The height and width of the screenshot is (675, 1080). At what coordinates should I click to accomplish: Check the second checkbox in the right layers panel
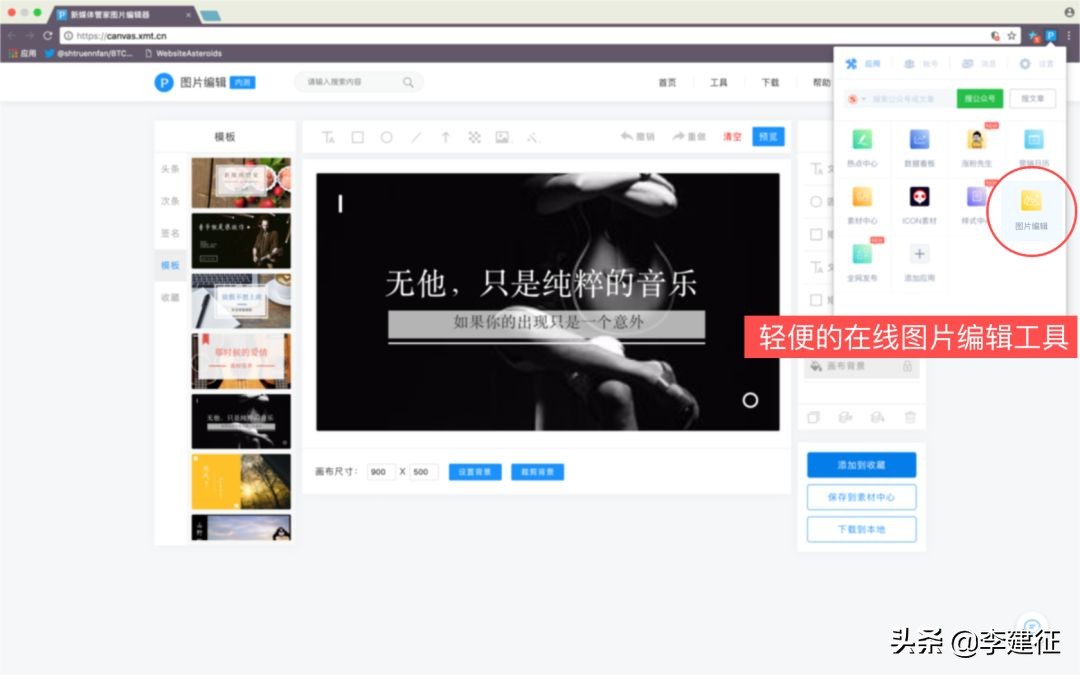point(814,299)
